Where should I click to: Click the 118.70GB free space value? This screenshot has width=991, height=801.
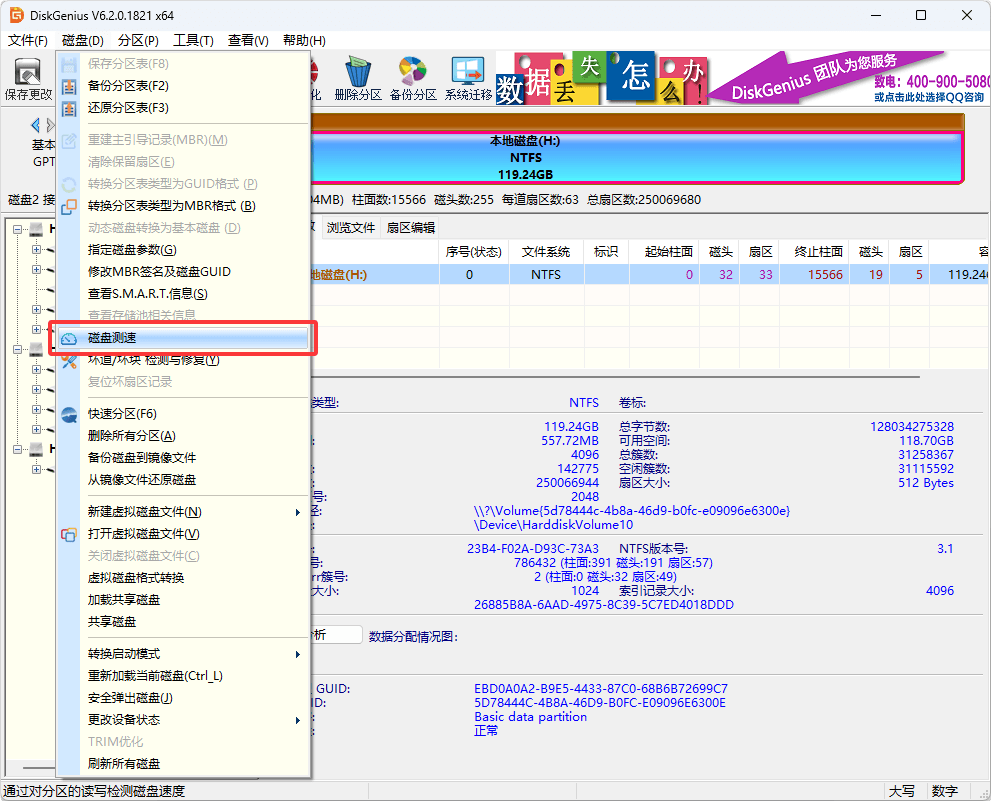[x=927, y=441]
